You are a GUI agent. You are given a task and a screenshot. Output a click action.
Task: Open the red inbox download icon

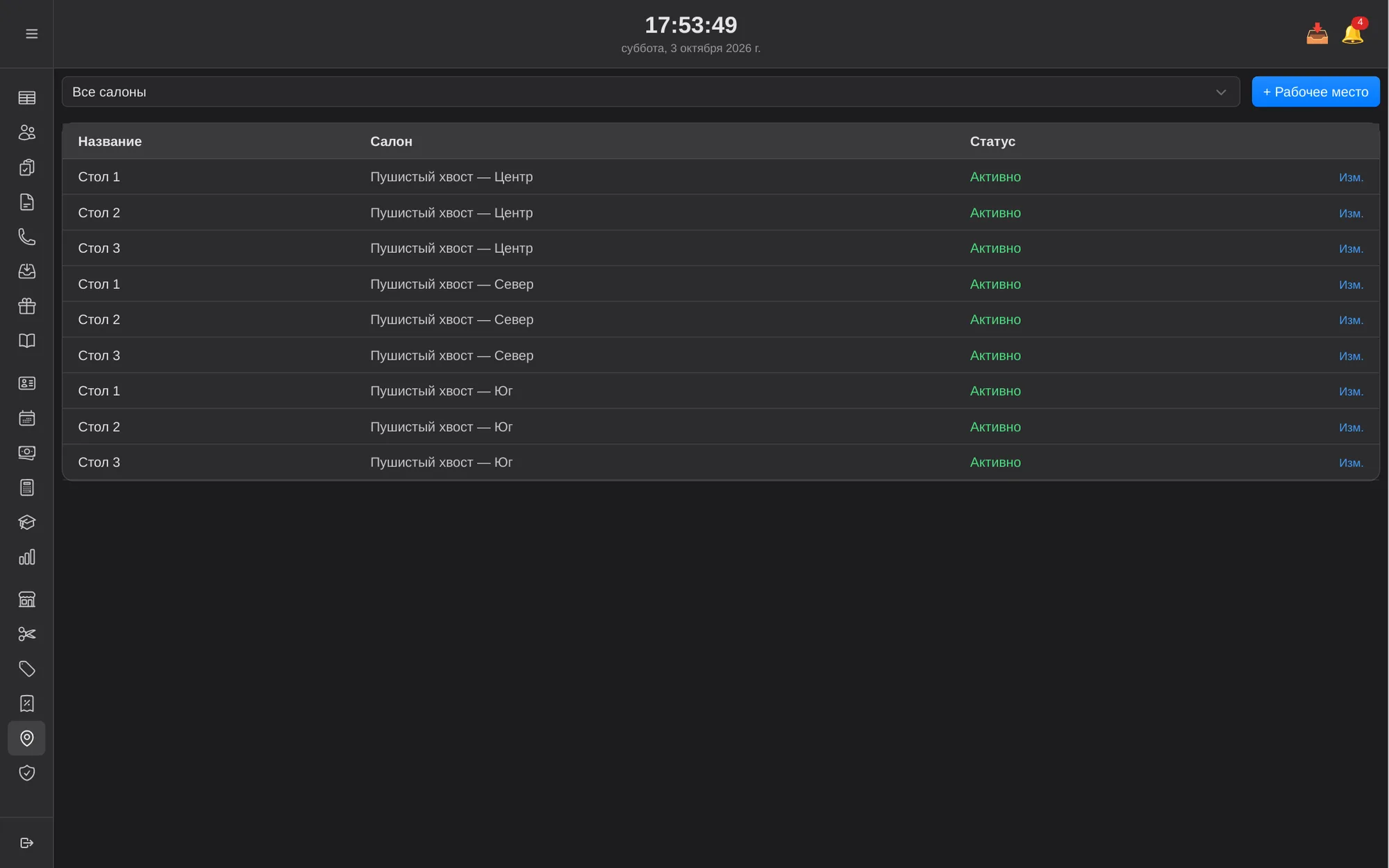tap(1317, 33)
